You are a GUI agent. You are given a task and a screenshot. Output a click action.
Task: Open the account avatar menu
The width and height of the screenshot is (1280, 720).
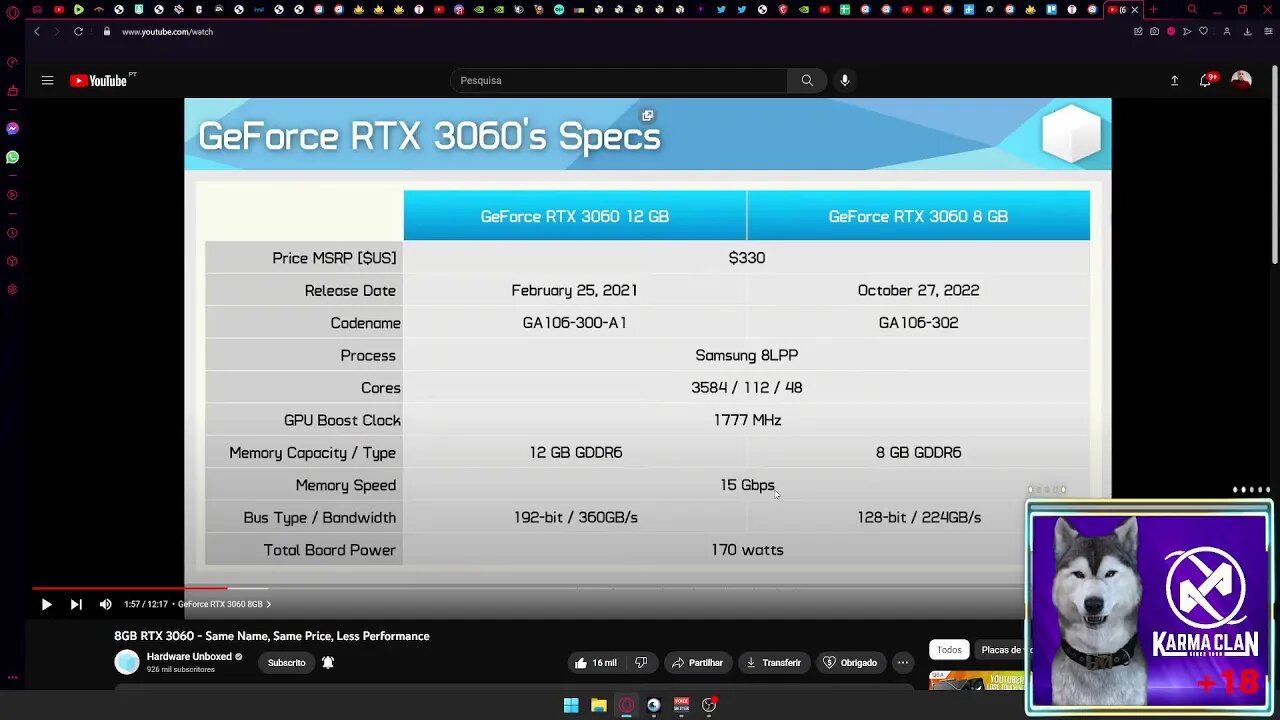pos(1241,80)
